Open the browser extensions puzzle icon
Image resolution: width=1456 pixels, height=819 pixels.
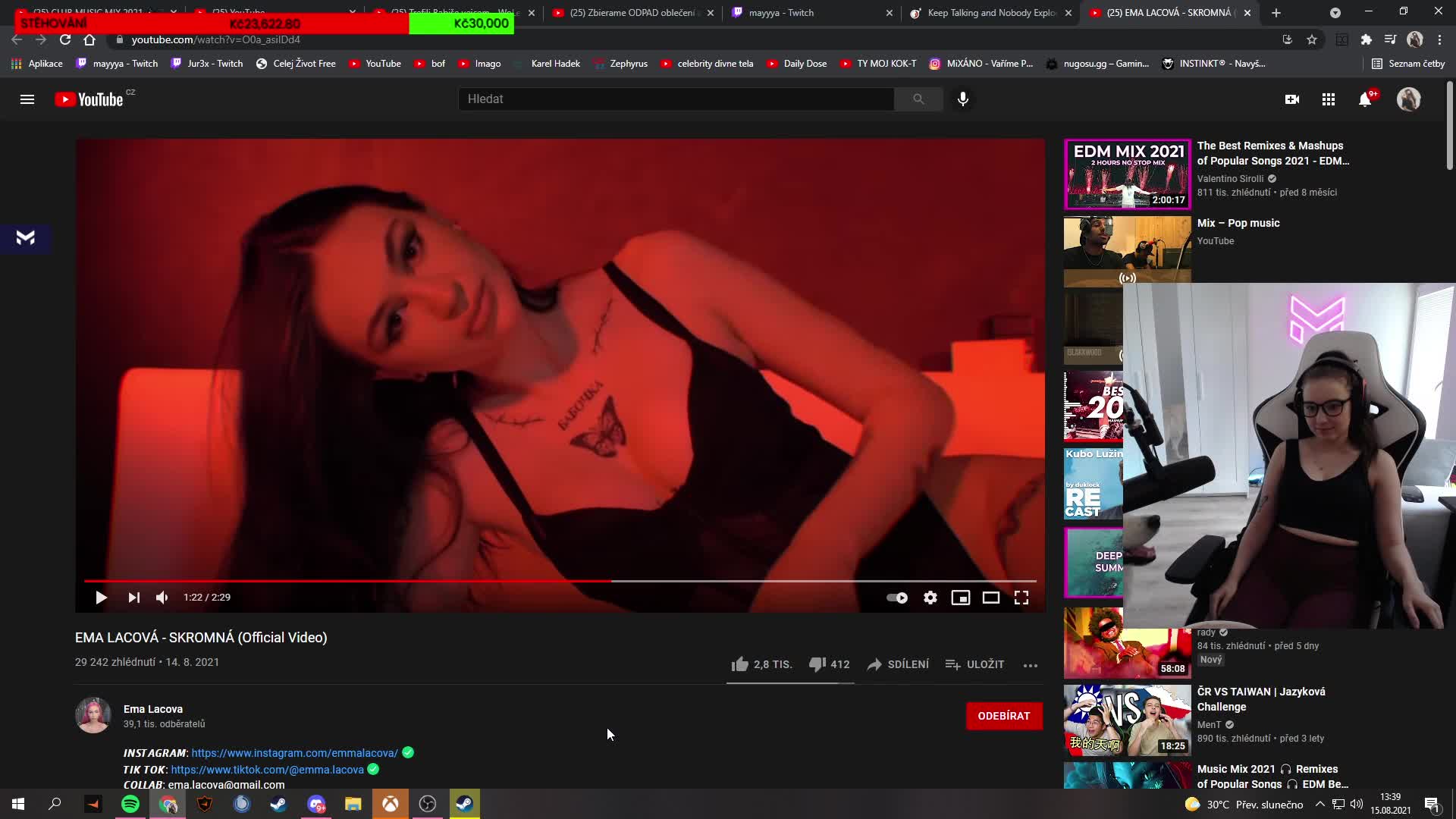click(1367, 39)
